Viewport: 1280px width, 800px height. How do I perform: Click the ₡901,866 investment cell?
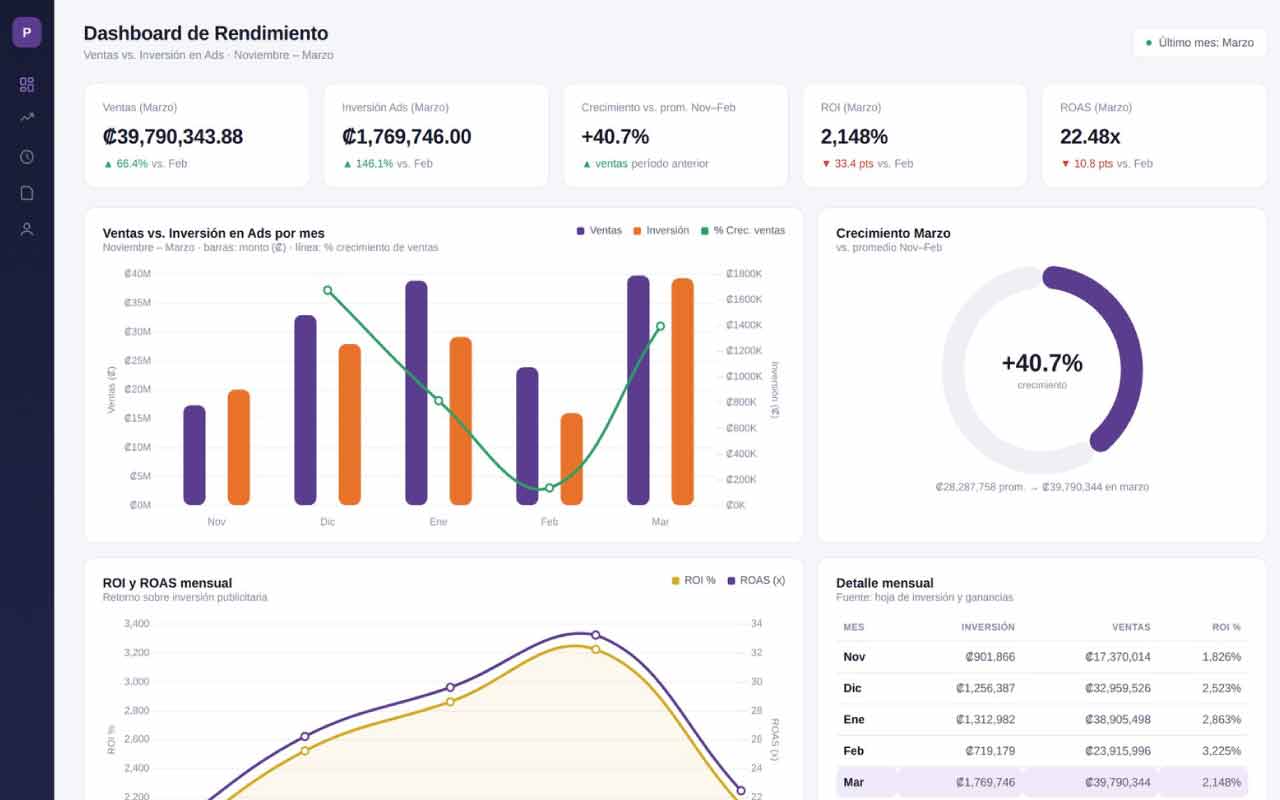click(990, 657)
